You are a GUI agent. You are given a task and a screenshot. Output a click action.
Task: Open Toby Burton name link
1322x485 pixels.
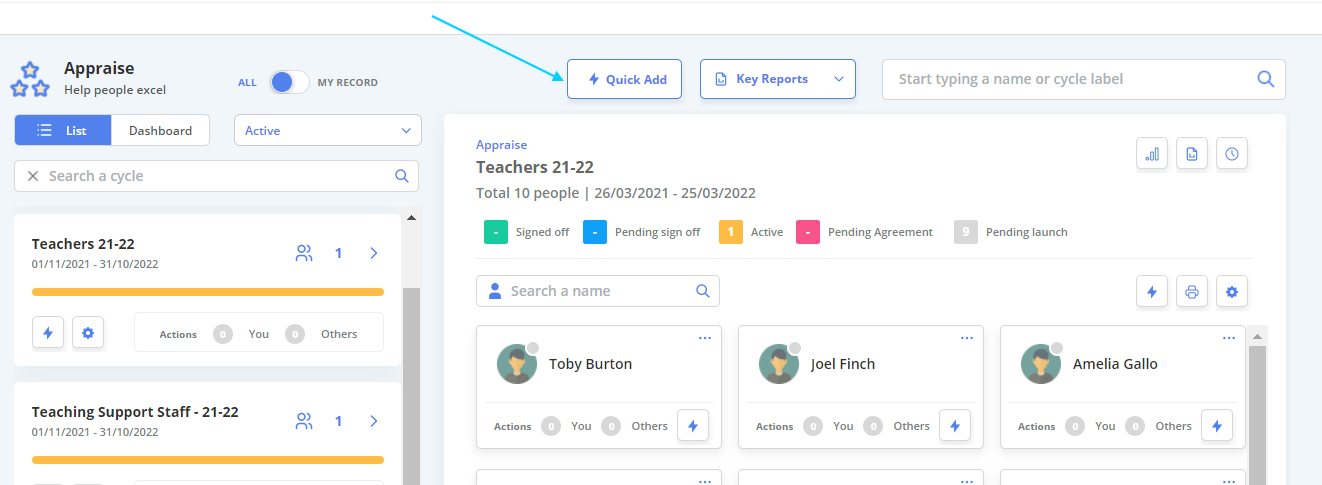590,364
